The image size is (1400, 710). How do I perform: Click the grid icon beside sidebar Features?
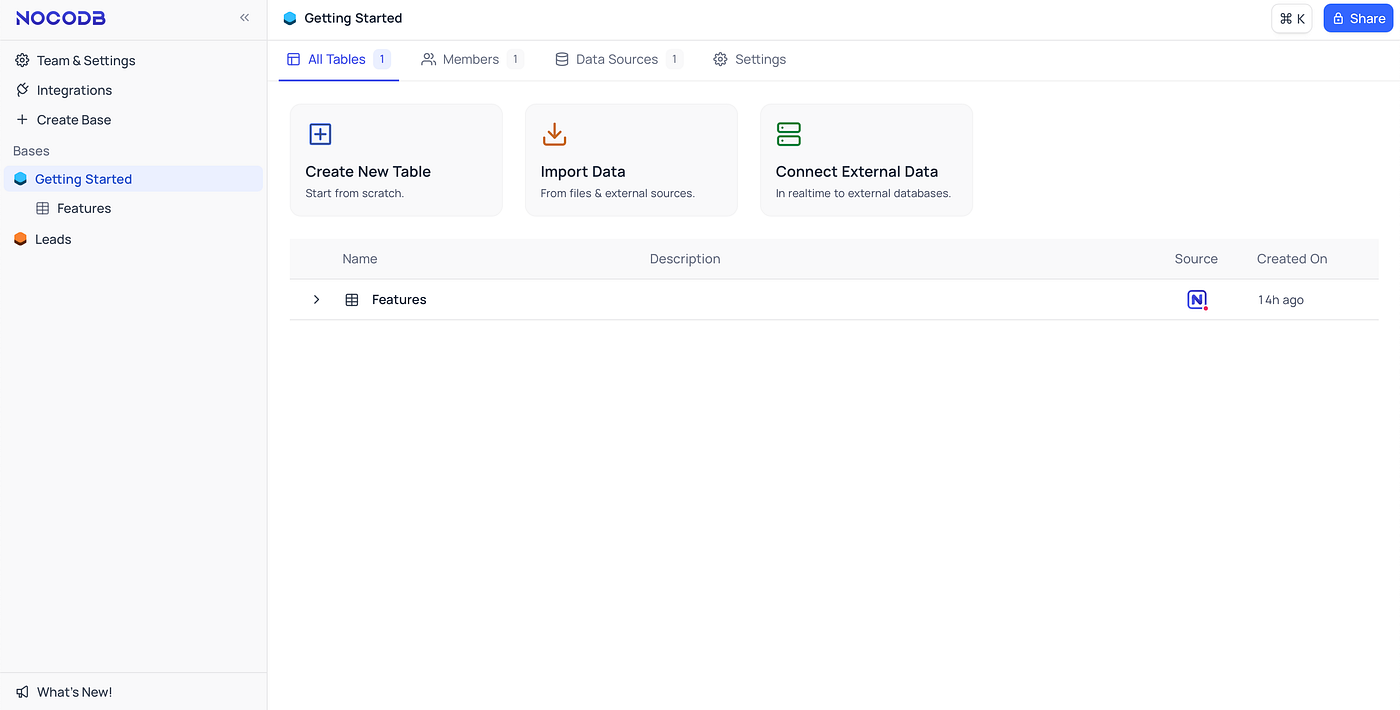tap(42, 208)
